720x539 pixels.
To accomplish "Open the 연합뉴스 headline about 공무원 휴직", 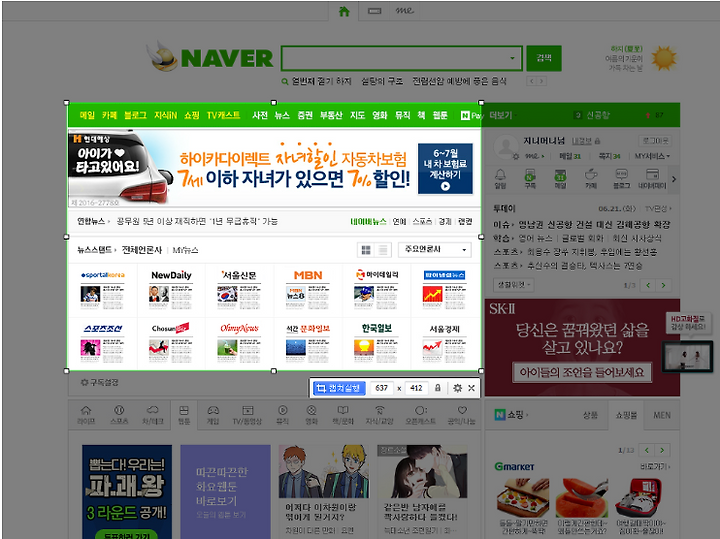I will [197, 221].
